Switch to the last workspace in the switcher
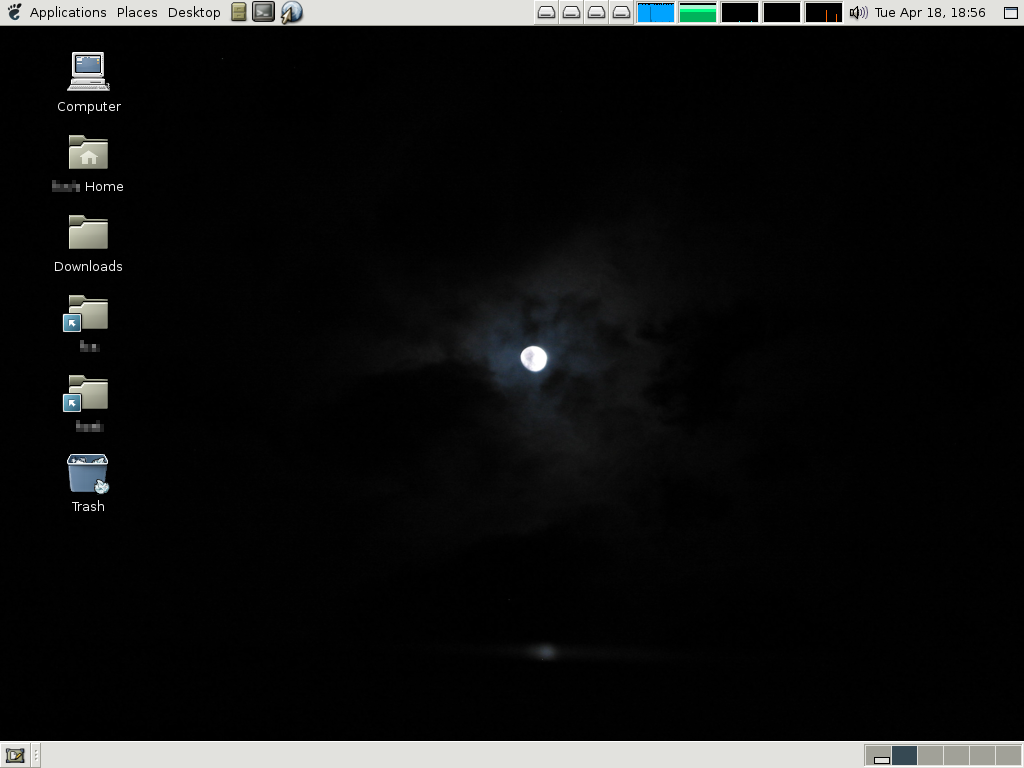1024x768 pixels. point(1008,755)
